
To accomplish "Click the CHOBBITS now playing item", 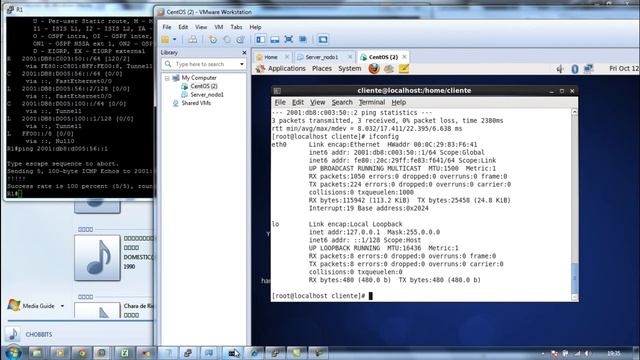I will click(39, 334).
